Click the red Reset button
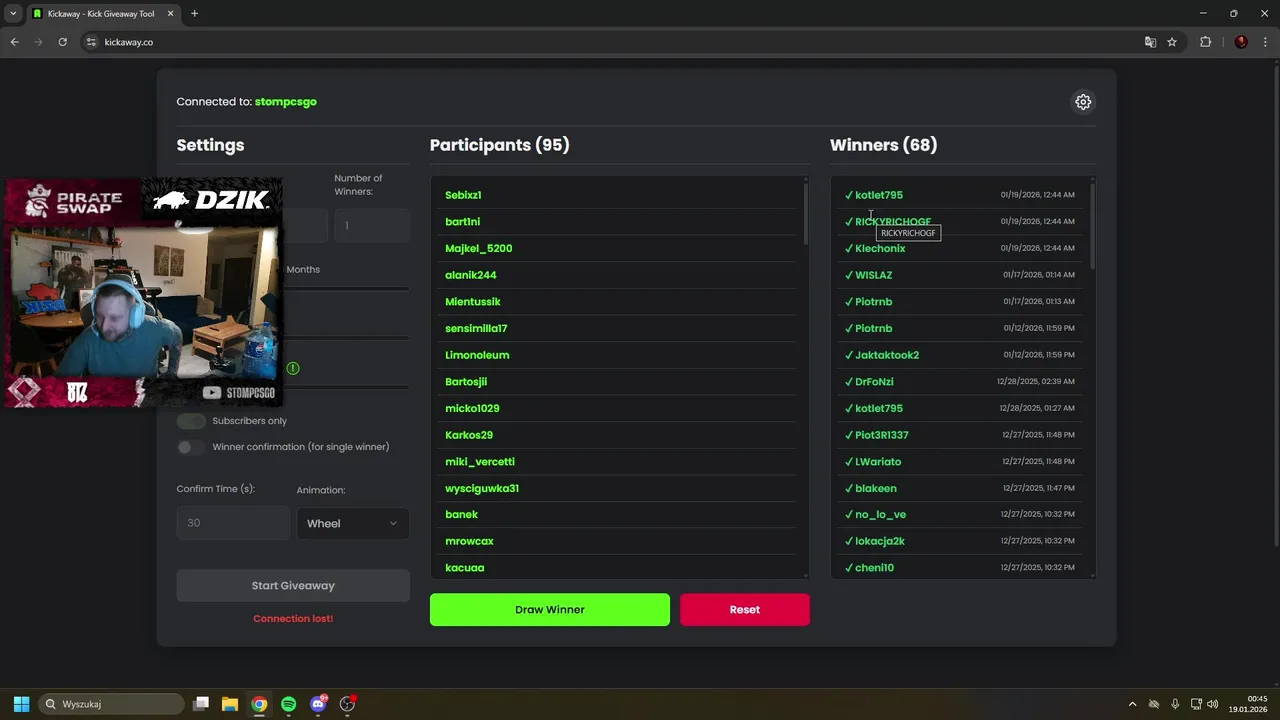The image size is (1280, 720). coord(745,610)
